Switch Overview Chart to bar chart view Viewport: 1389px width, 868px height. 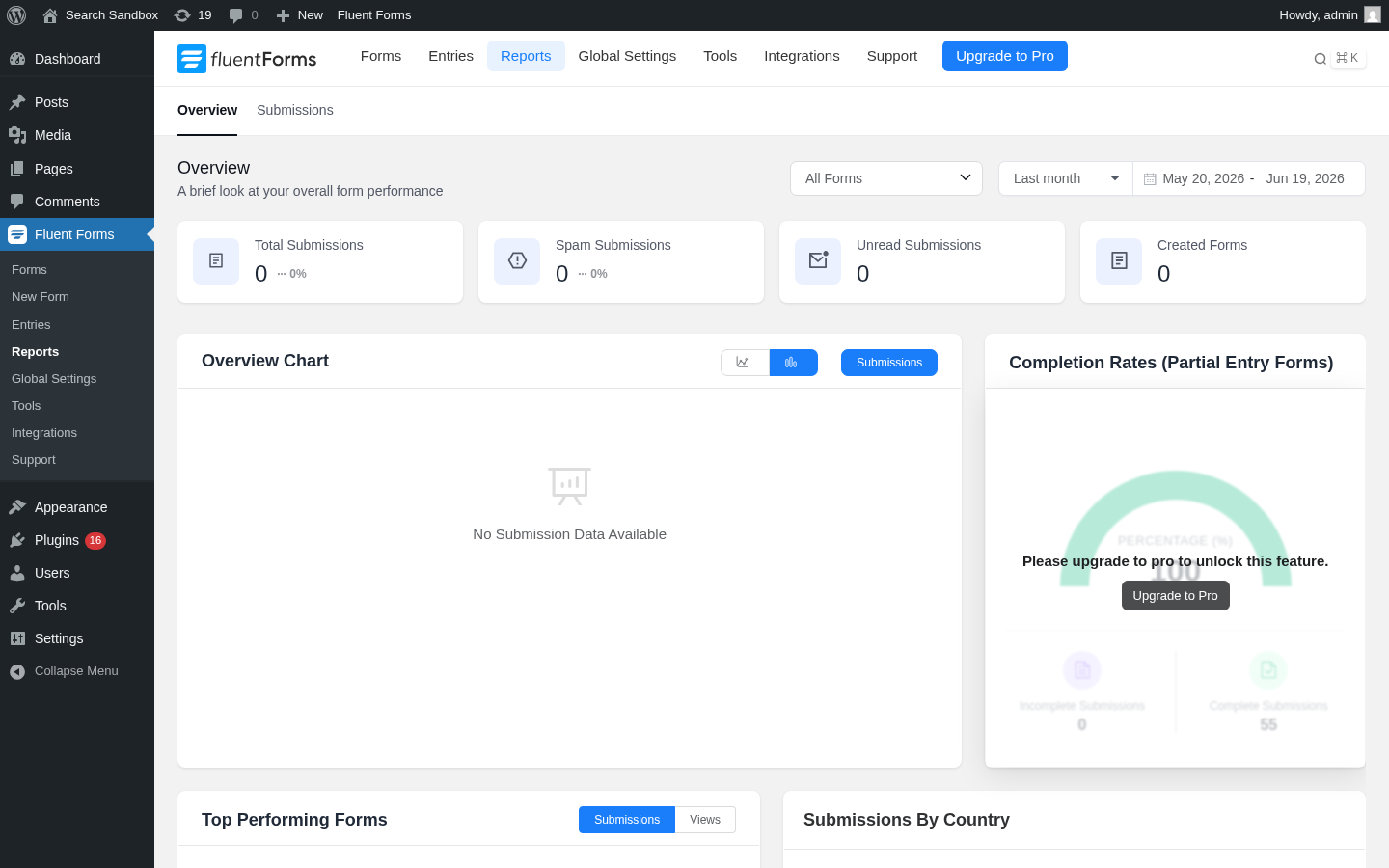tap(794, 363)
